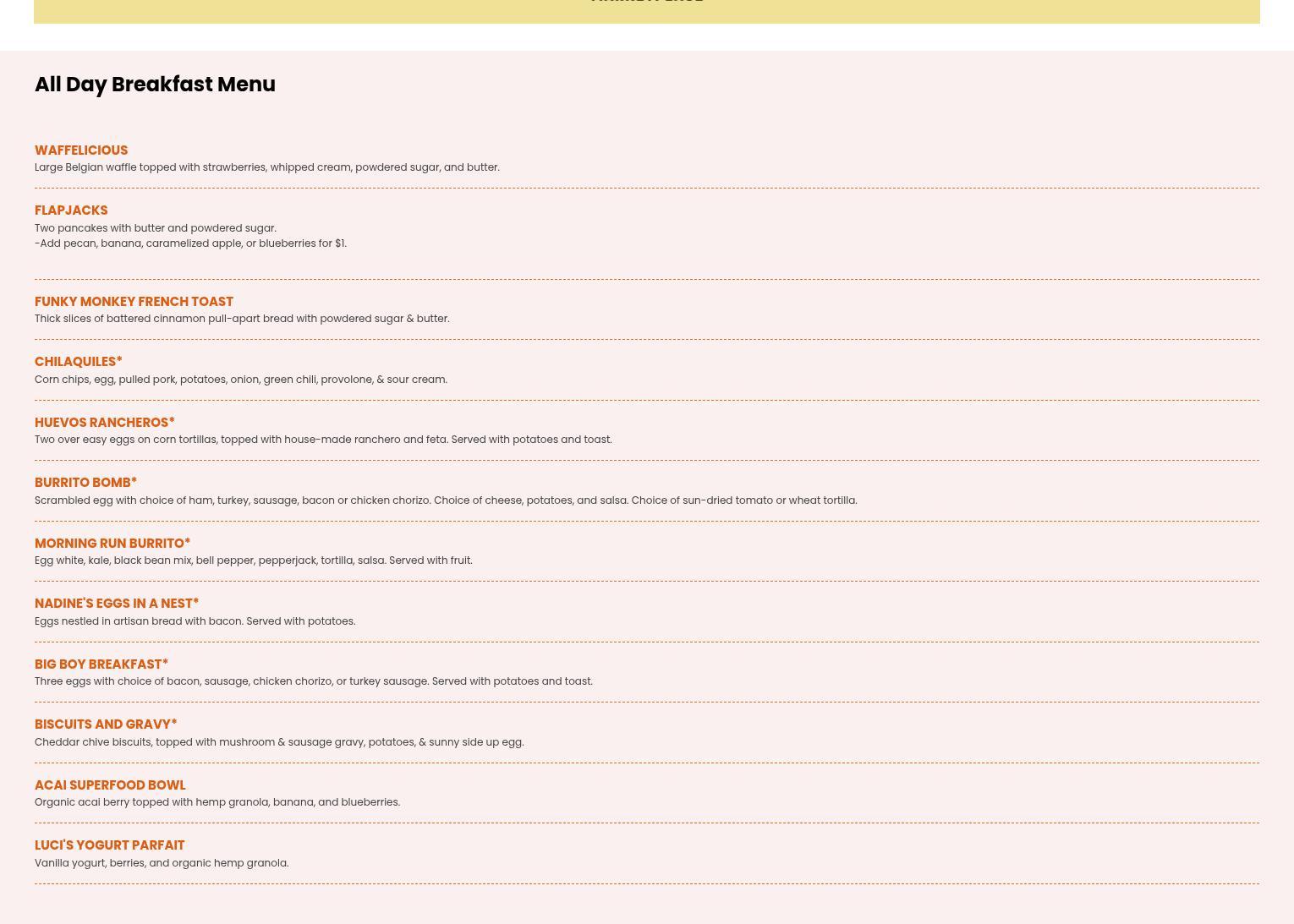
Task: Click the flapjacks add-on toppings for $1 line
Action: (190, 243)
